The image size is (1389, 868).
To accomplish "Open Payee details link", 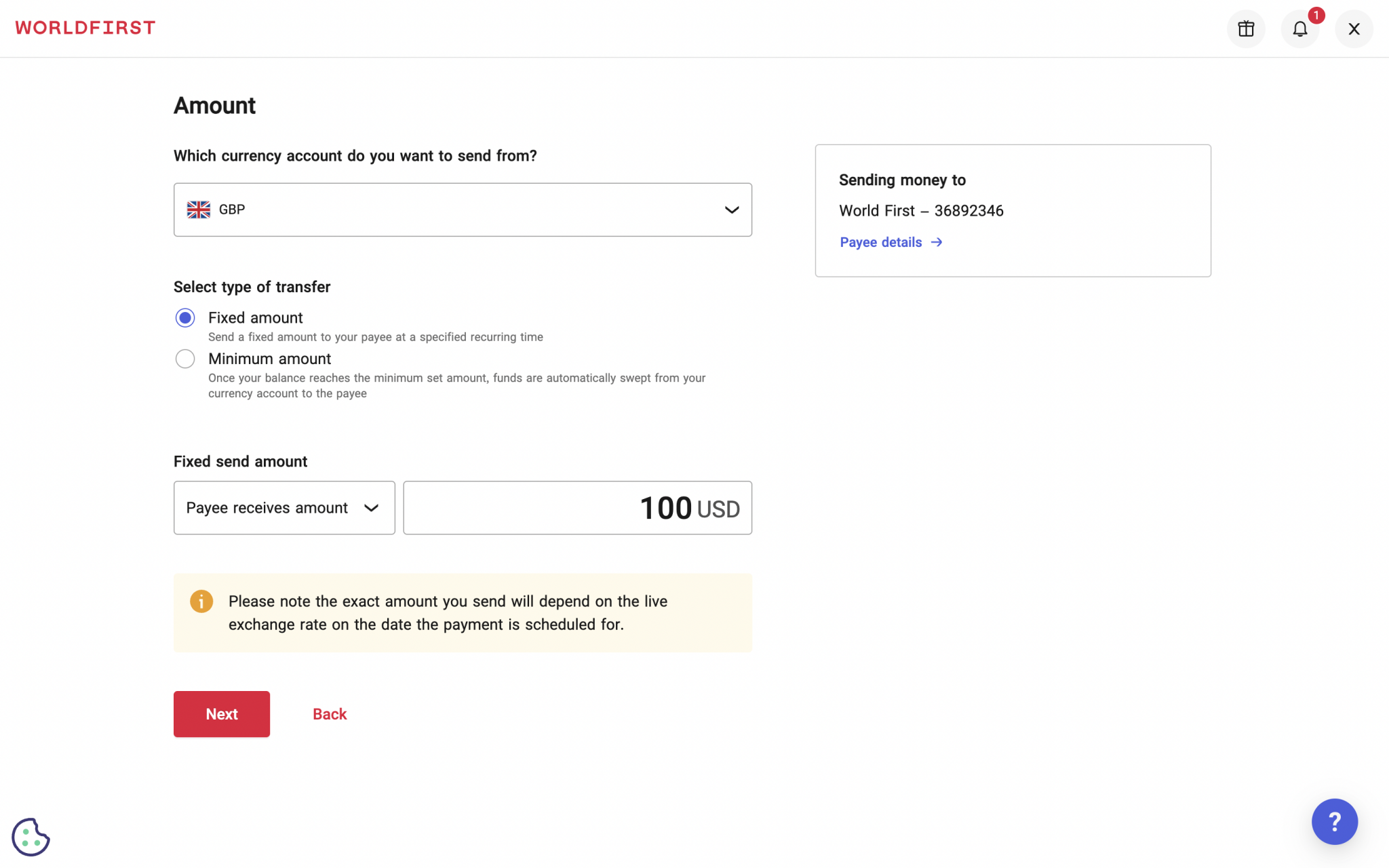I will 880,242.
